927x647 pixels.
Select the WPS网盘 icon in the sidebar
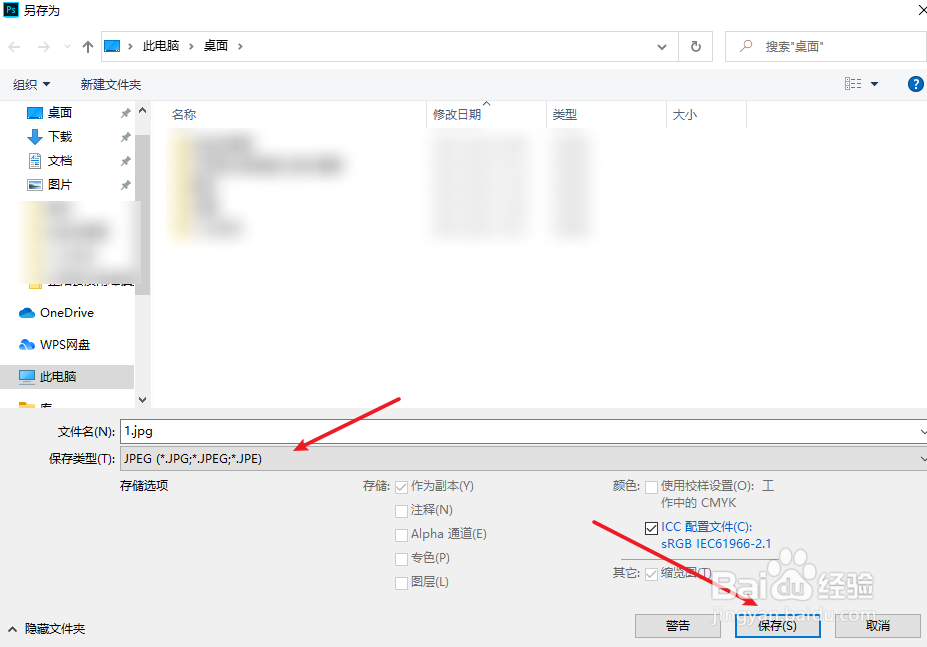25,344
